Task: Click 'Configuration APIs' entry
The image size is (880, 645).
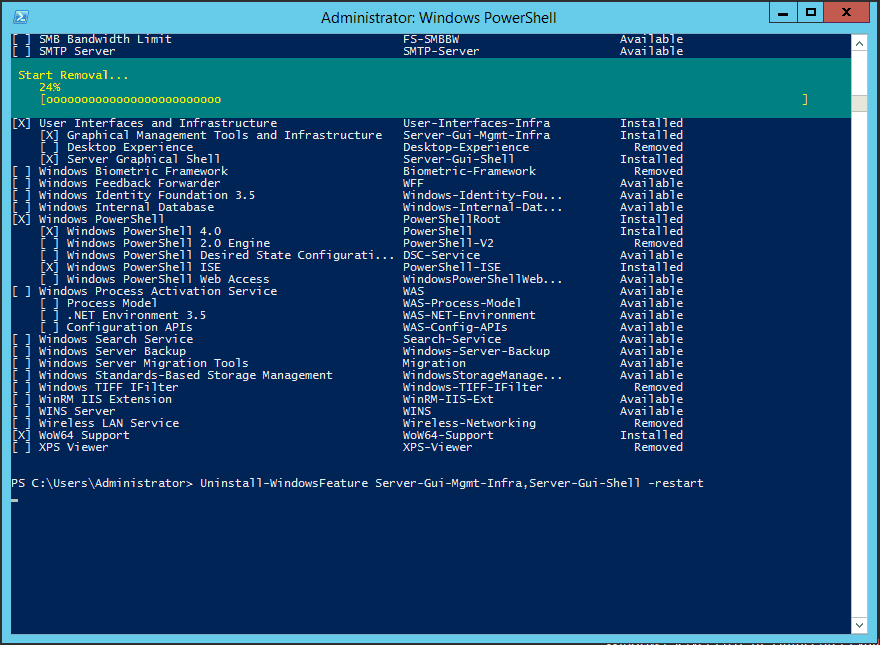Action: click(130, 327)
